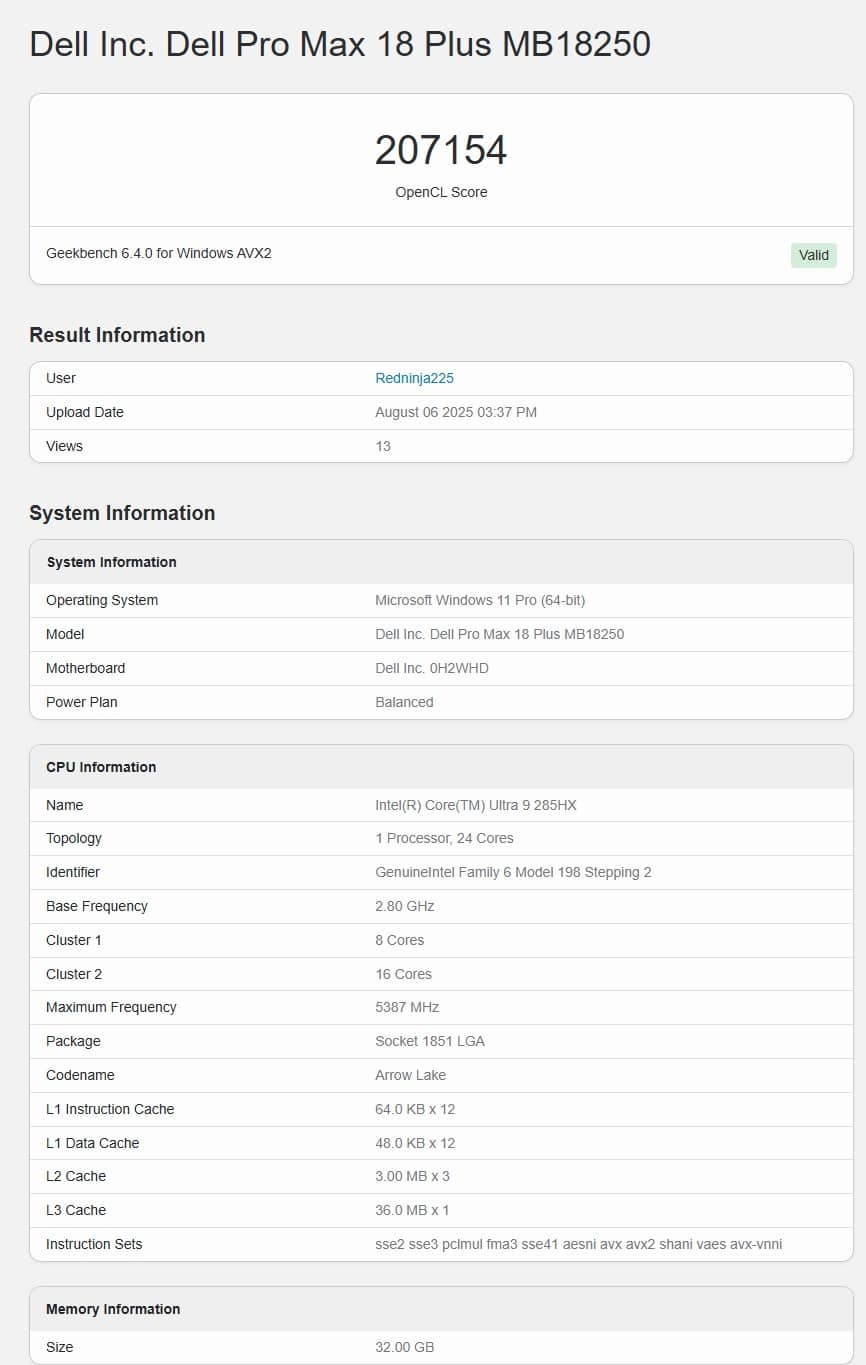Viewport: 866px width, 1365px height.
Task: Select the CPU name Intel Core Ultra 9 285HX
Action: click(476, 805)
